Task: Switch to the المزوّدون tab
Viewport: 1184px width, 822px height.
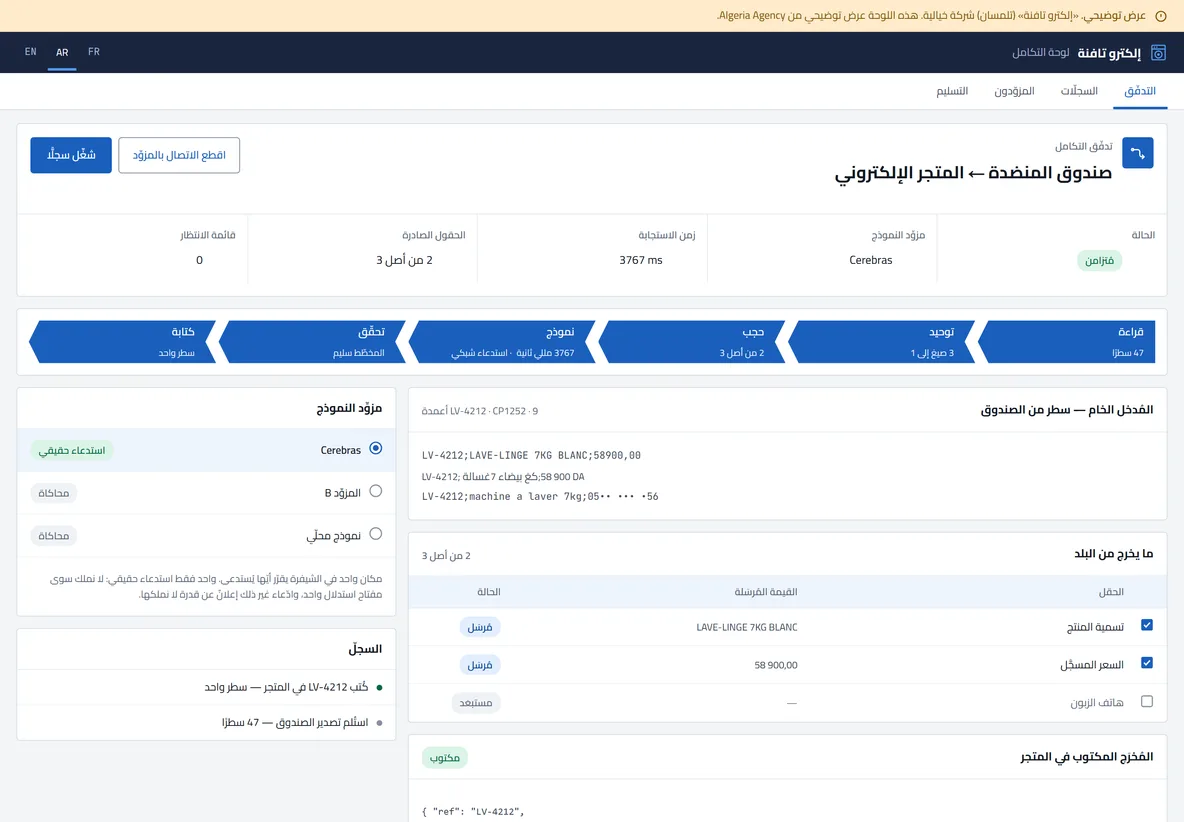Action: click(x=1014, y=91)
